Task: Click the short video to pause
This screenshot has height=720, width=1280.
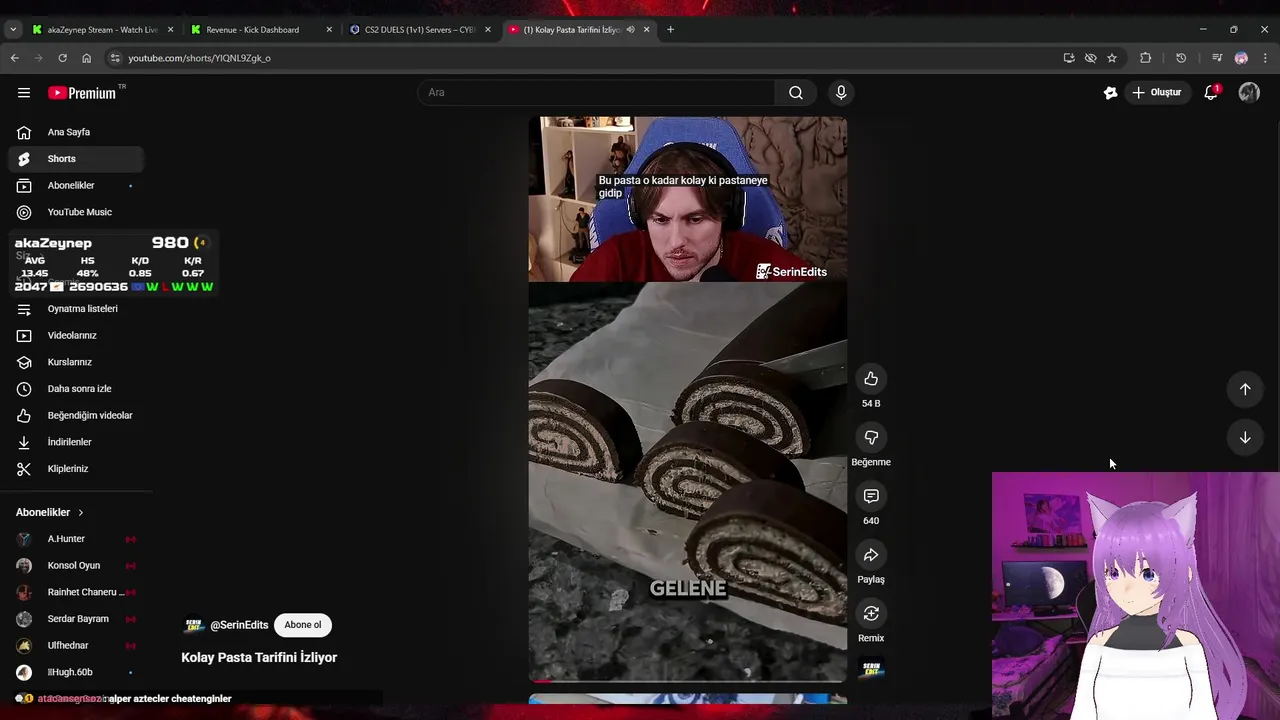Action: (688, 399)
